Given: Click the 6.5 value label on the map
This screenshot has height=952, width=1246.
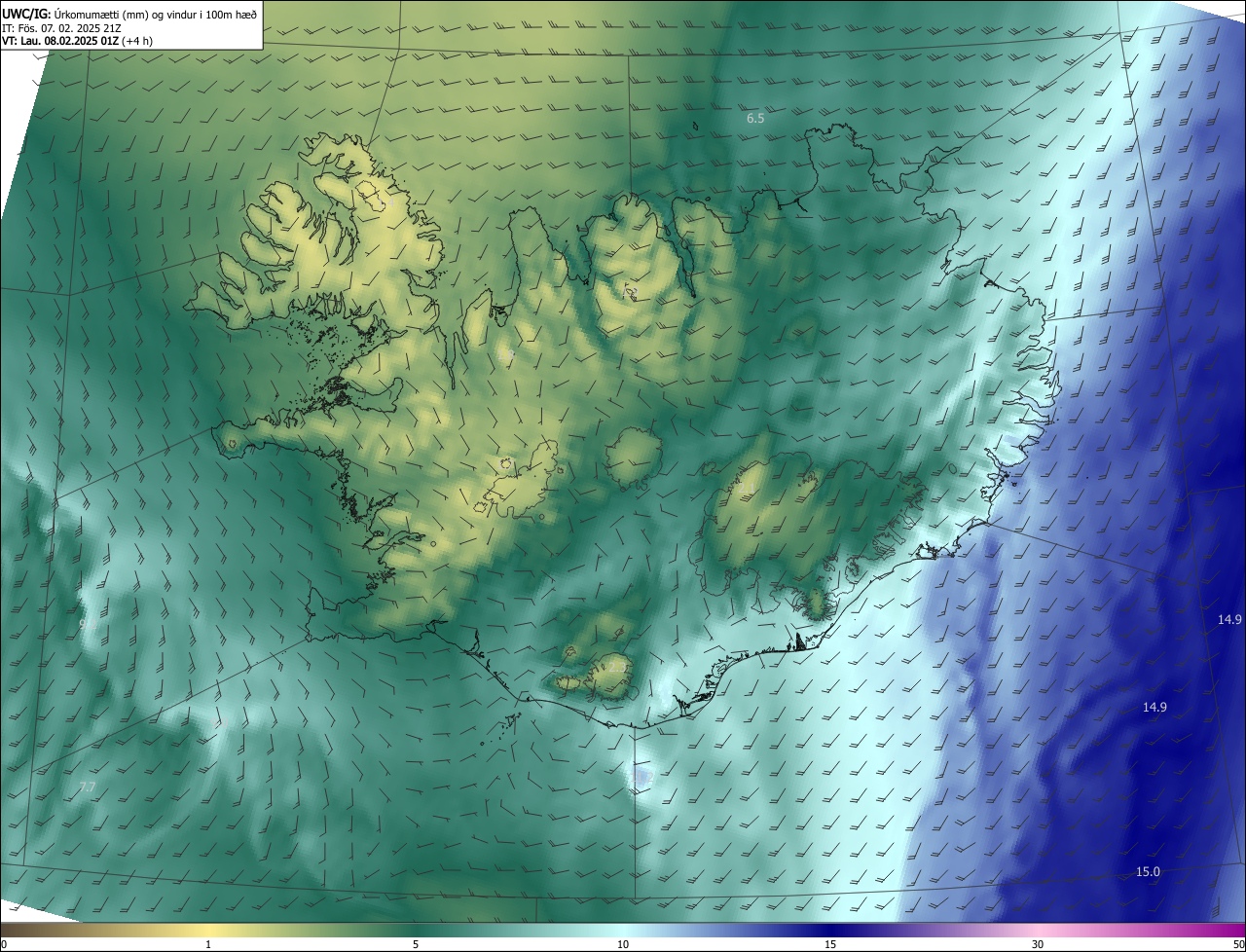Looking at the screenshot, I should 755,118.
